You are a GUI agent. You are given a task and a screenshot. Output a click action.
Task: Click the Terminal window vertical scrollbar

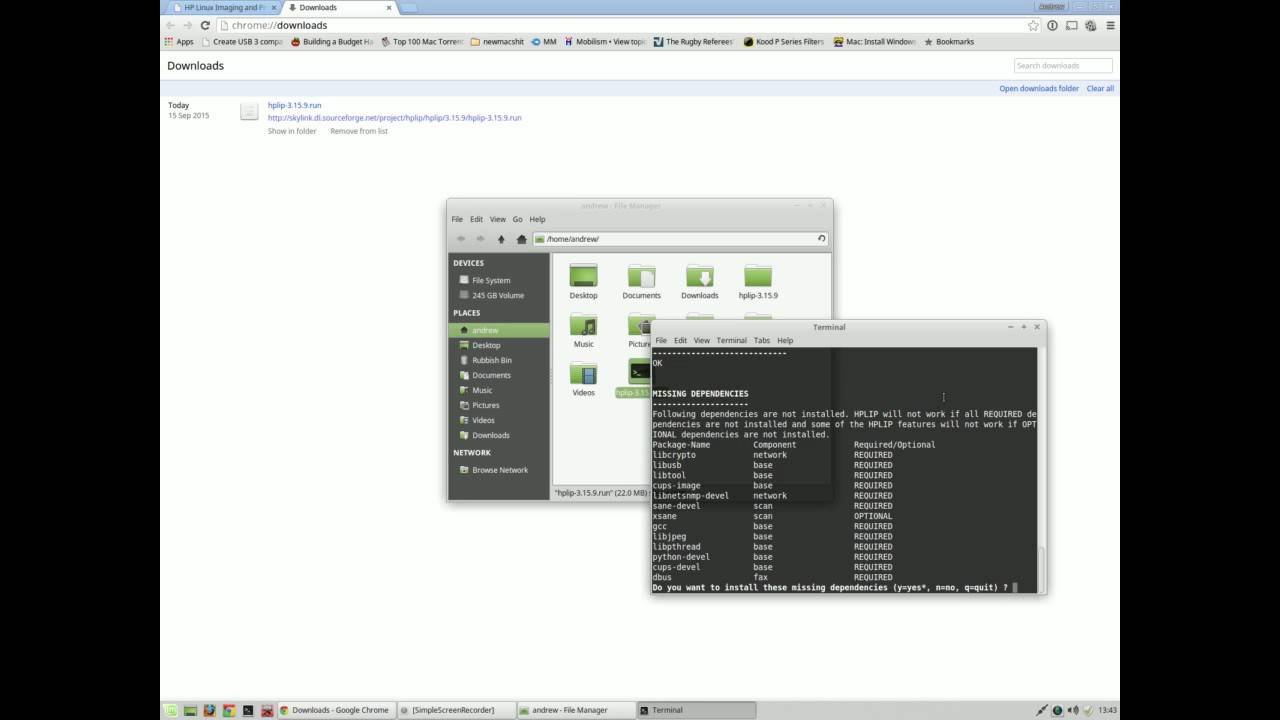coord(1041,470)
